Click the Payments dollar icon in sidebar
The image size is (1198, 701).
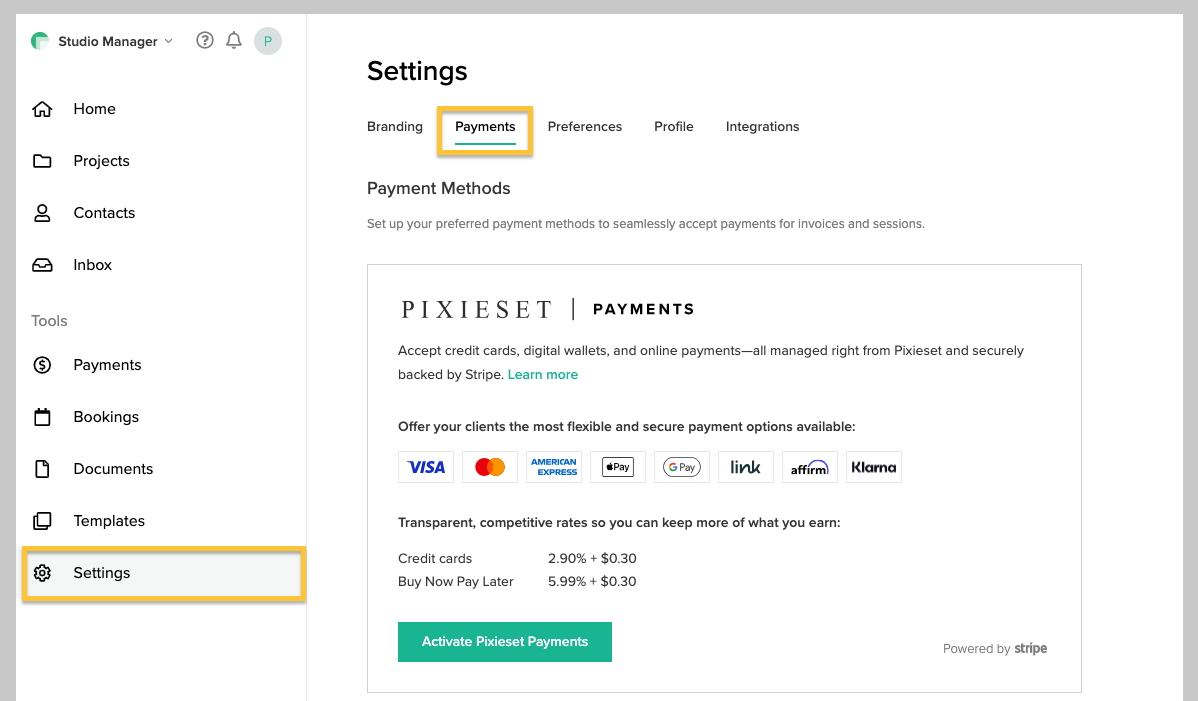click(x=42, y=365)
